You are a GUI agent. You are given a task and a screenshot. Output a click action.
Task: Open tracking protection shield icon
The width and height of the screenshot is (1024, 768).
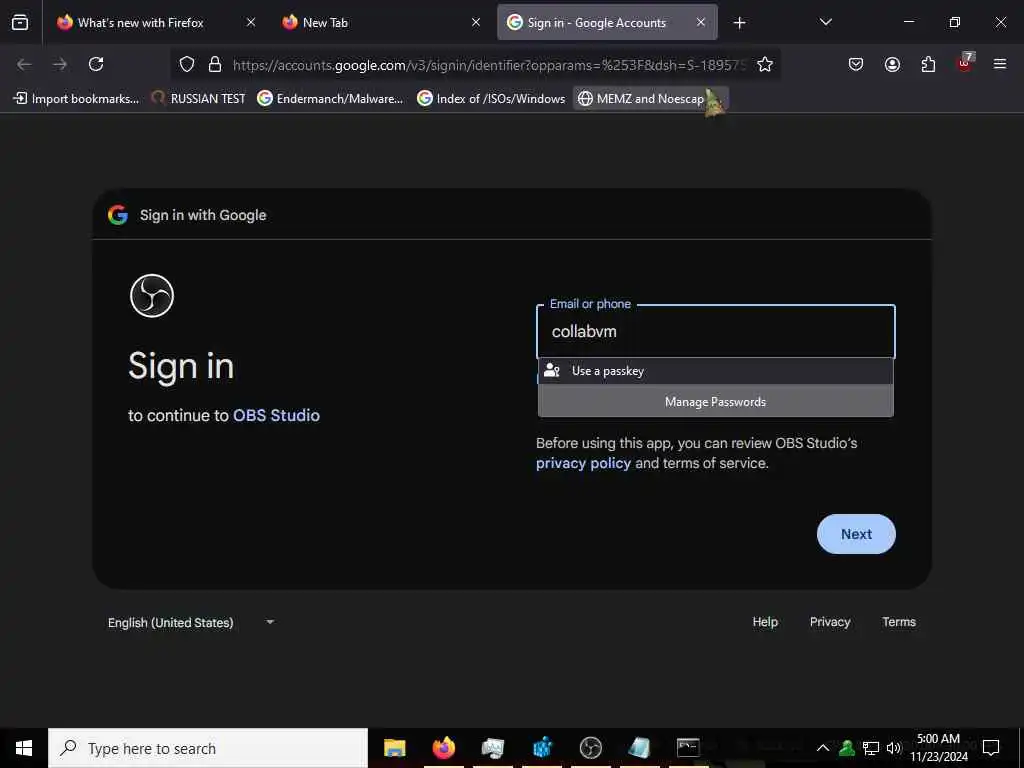point(187,64)
